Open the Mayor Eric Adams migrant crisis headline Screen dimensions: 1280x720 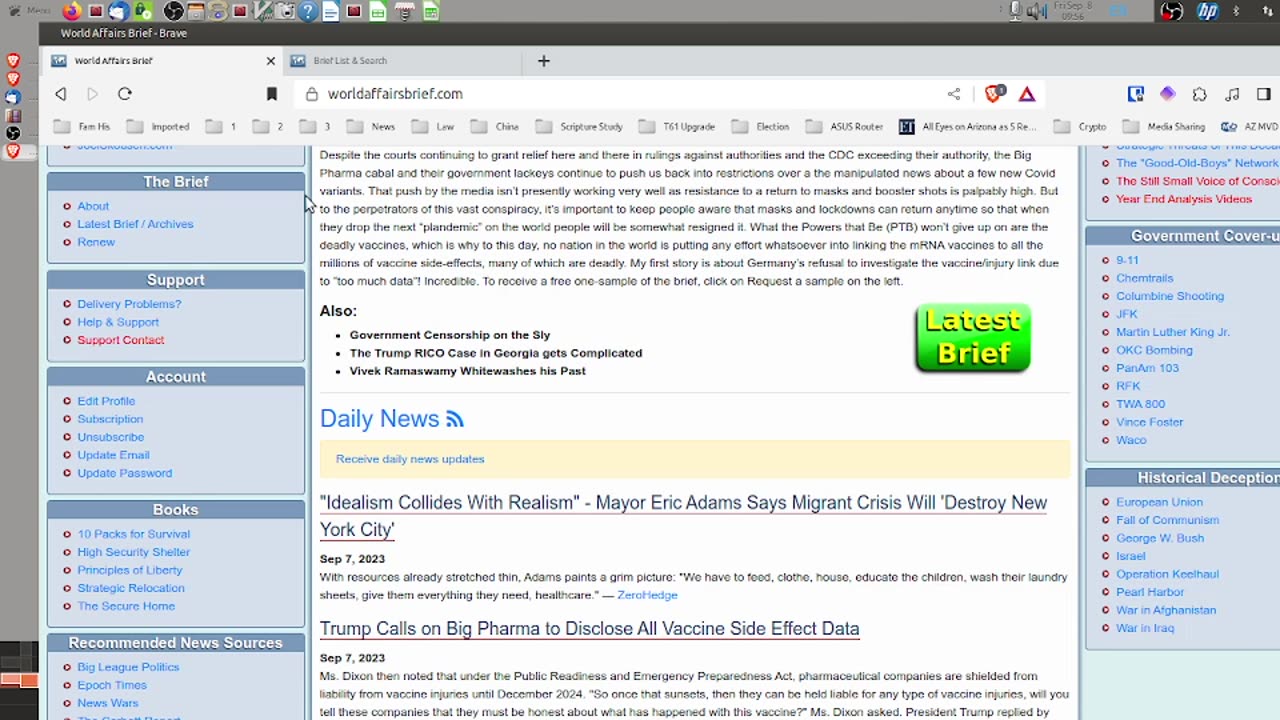click(683, 516)
